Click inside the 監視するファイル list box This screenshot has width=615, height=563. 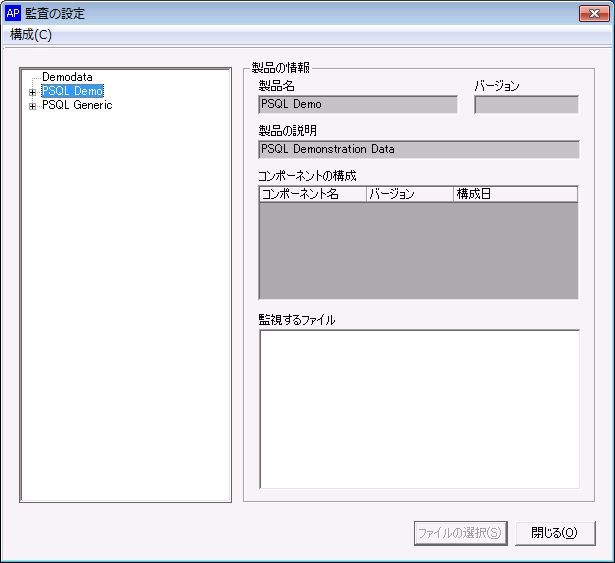[x=419, y=408]
